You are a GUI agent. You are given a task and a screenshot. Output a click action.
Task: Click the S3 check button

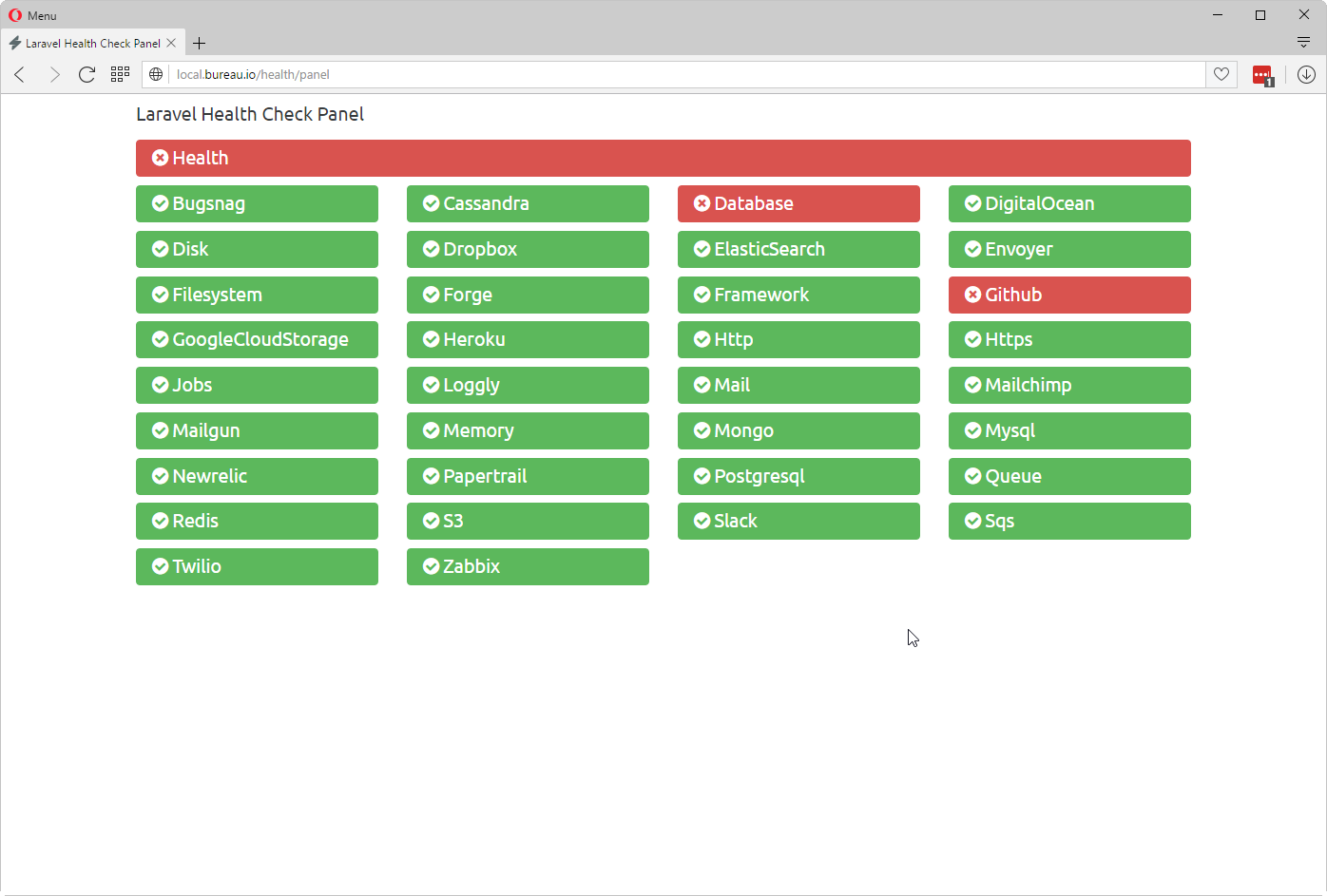(528, 521)
